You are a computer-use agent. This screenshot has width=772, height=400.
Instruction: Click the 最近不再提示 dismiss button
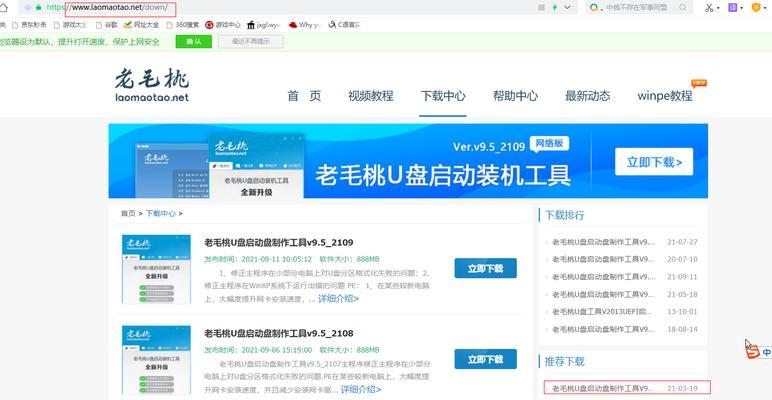click(251, 42)
